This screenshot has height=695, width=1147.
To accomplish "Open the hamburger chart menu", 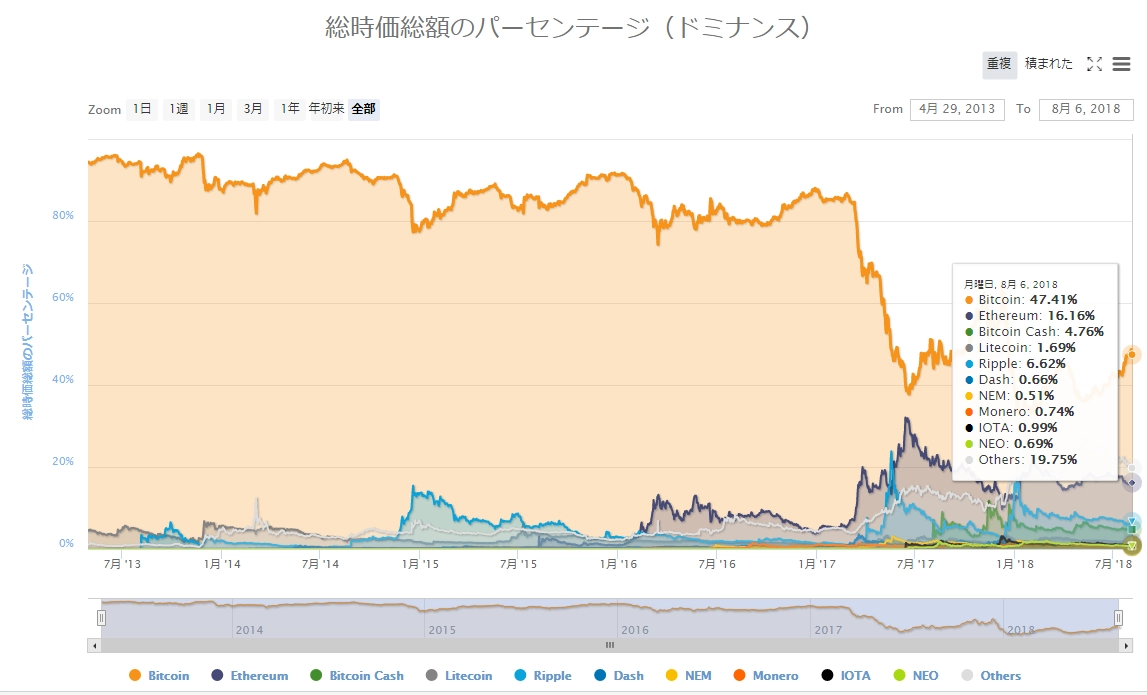I will pos(1122,64).
